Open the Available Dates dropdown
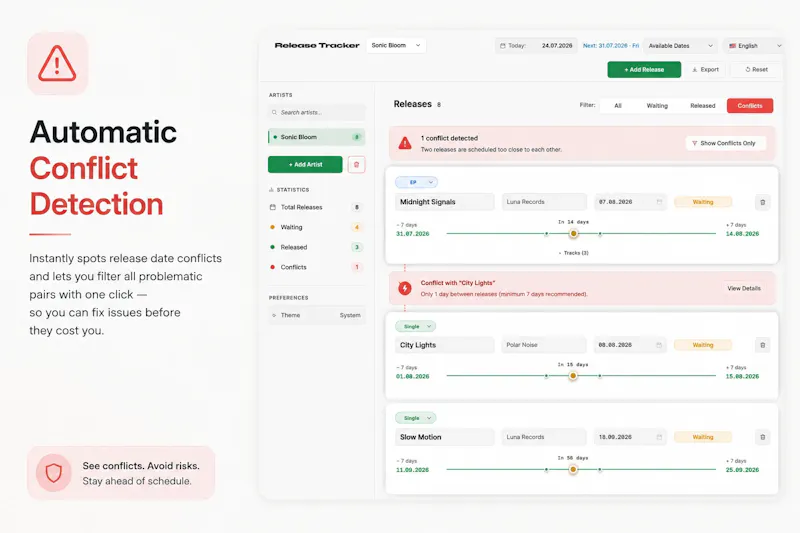 point(680,45)
